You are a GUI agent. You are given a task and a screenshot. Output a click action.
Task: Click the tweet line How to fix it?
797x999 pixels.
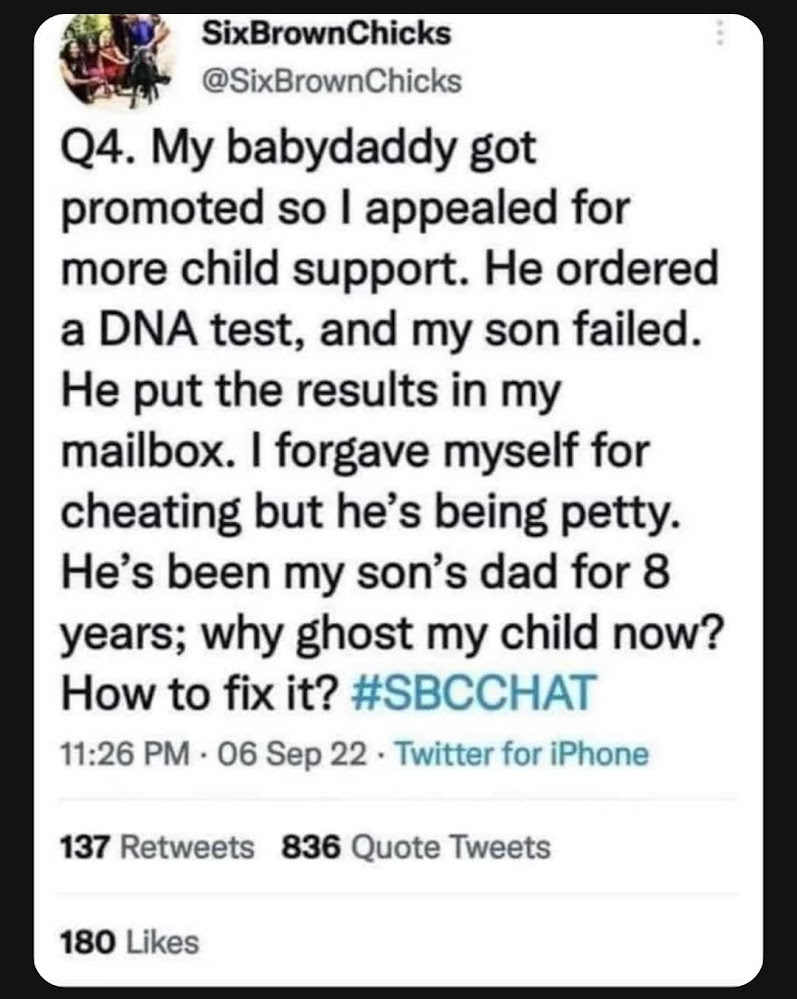pyautogui.click(x=198, y=693)
